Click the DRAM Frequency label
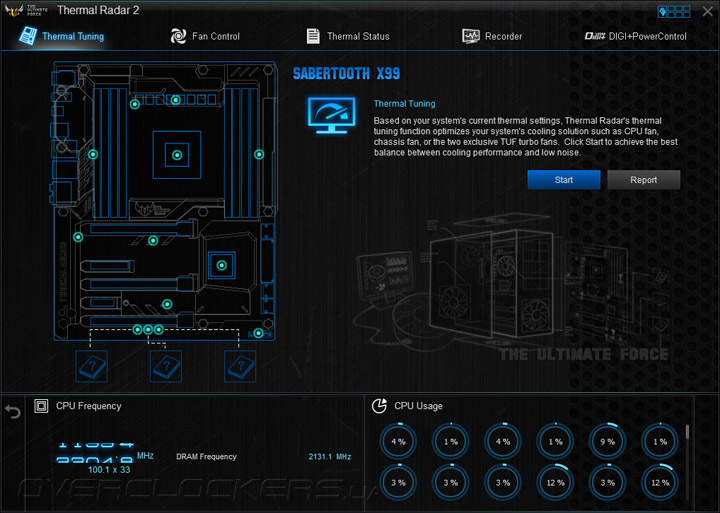This screenshot has width=720, height=513. (x=206, y=457)
